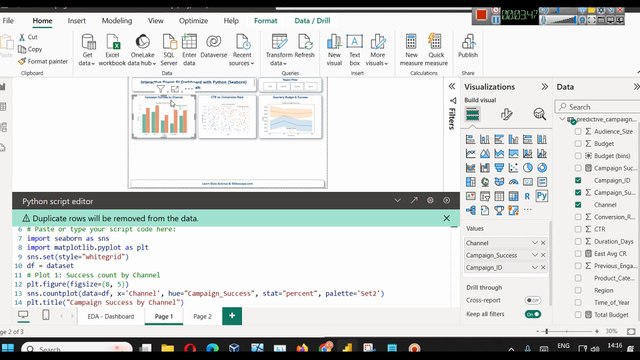Open Campaign_ID value field dropdown
640x360 pixels.
pos(535,267)
